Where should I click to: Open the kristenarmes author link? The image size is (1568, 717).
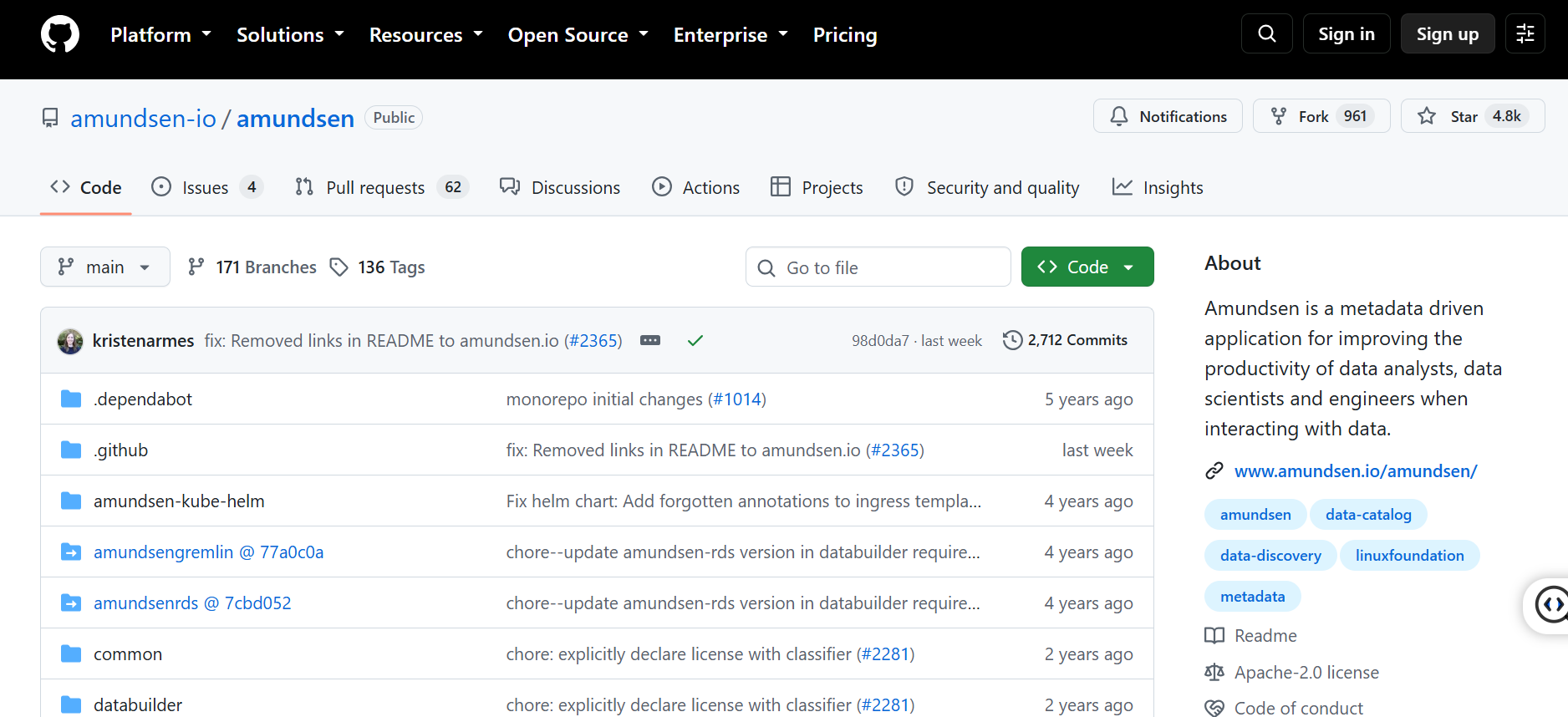pyautogui.click(x=143, y=340)
